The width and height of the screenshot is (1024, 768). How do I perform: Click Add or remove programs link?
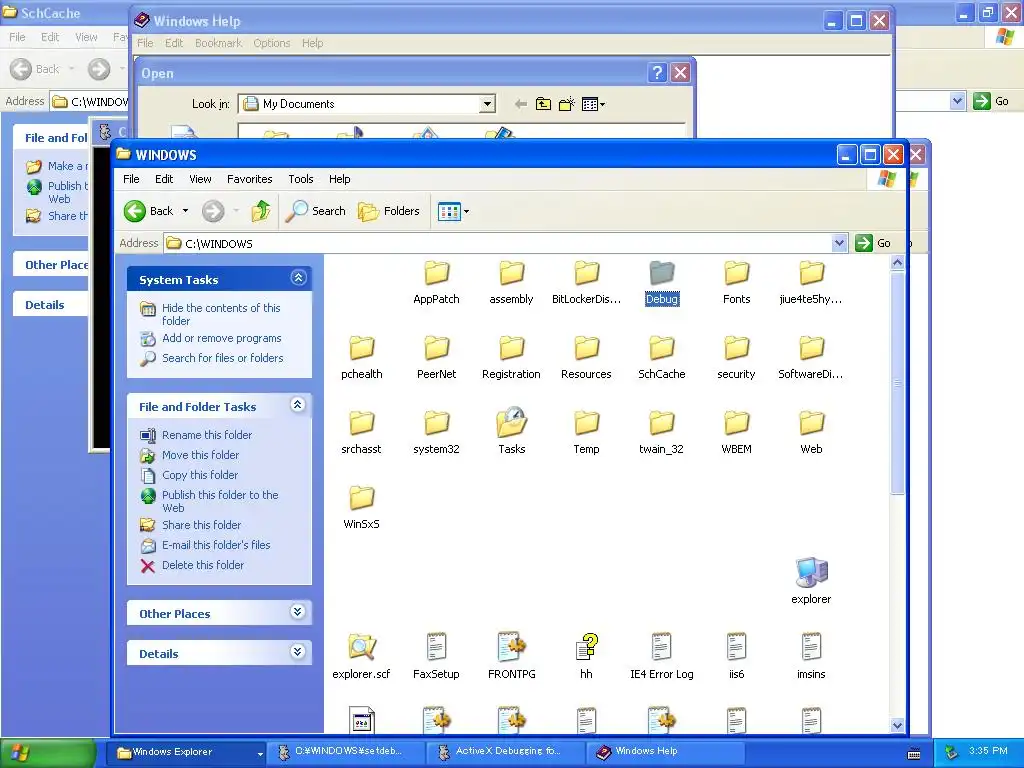pos(221,338)
